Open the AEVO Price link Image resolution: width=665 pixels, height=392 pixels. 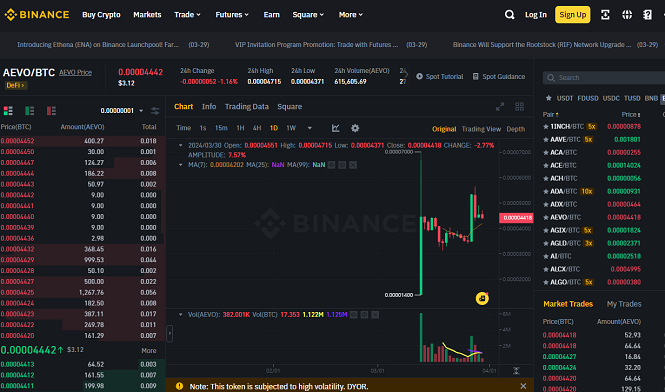[75, 73]
